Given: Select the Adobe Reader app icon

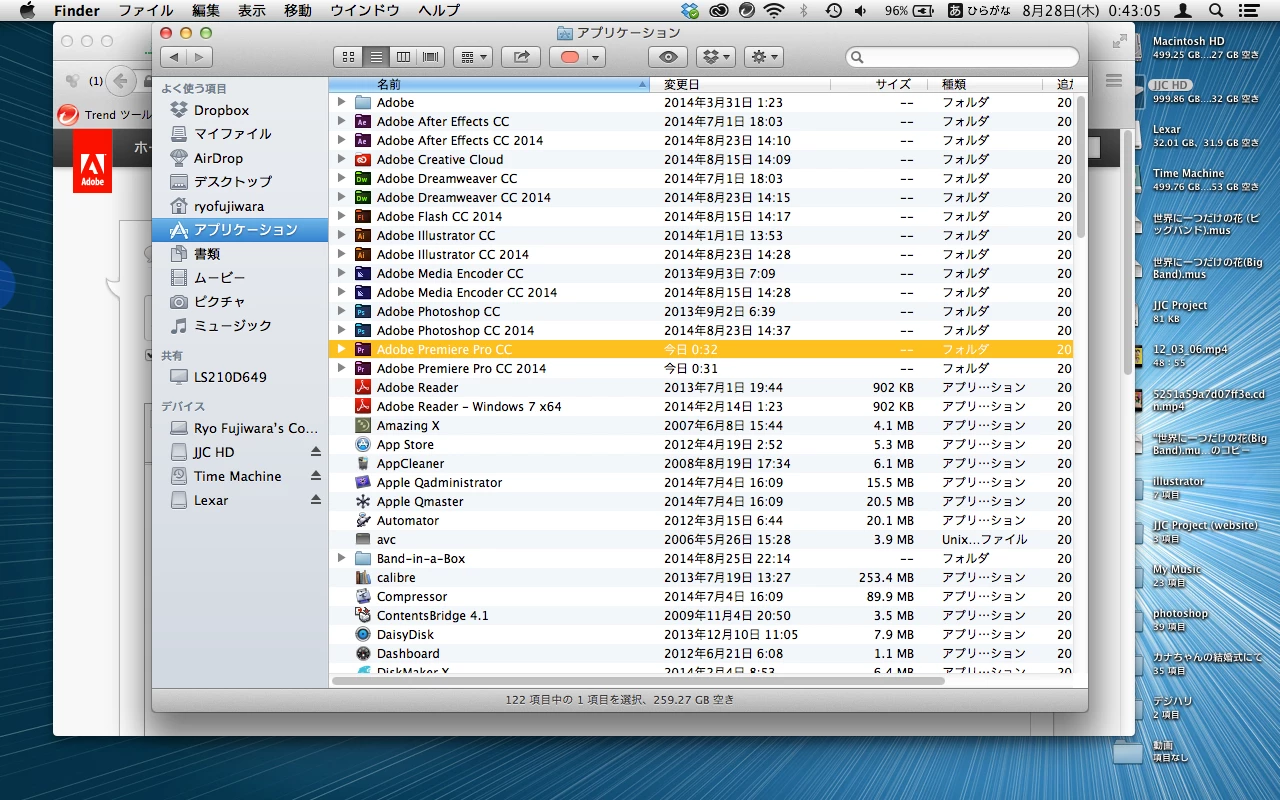Looking at the screenshot, I should coord(363,388).
